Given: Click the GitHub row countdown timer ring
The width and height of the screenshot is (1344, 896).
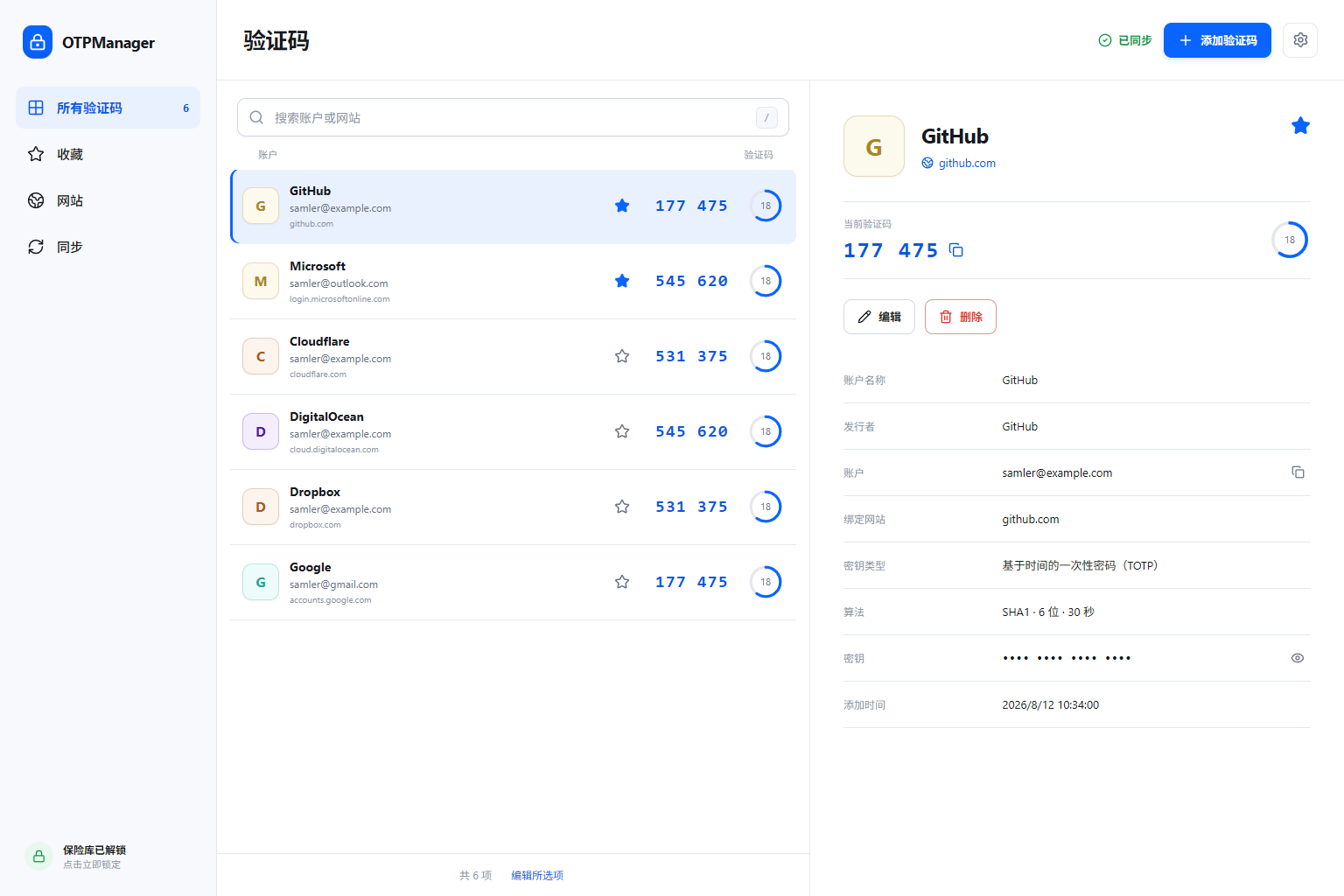Looking at the screenshot, I should (766, 206).
